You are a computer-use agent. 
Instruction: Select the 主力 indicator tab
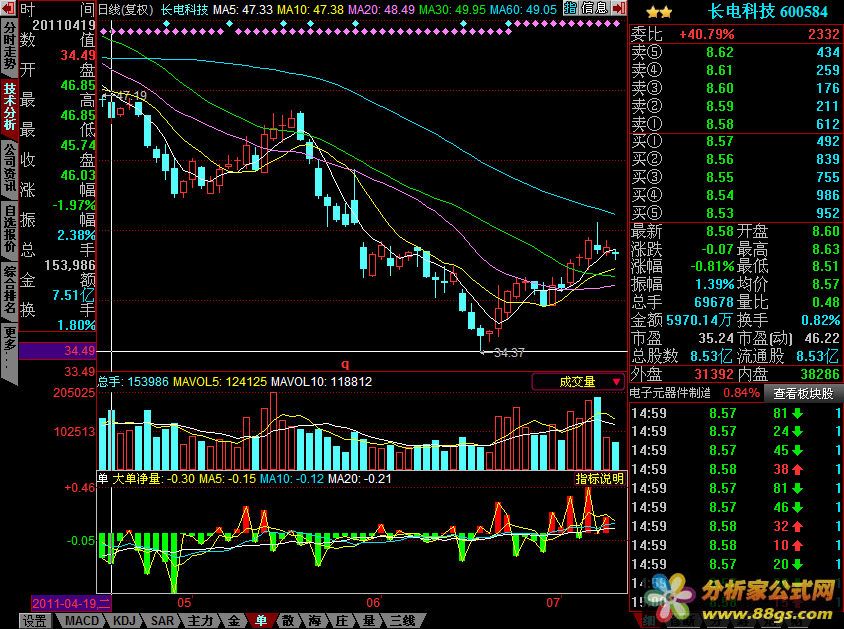click(x=200, y=621)
